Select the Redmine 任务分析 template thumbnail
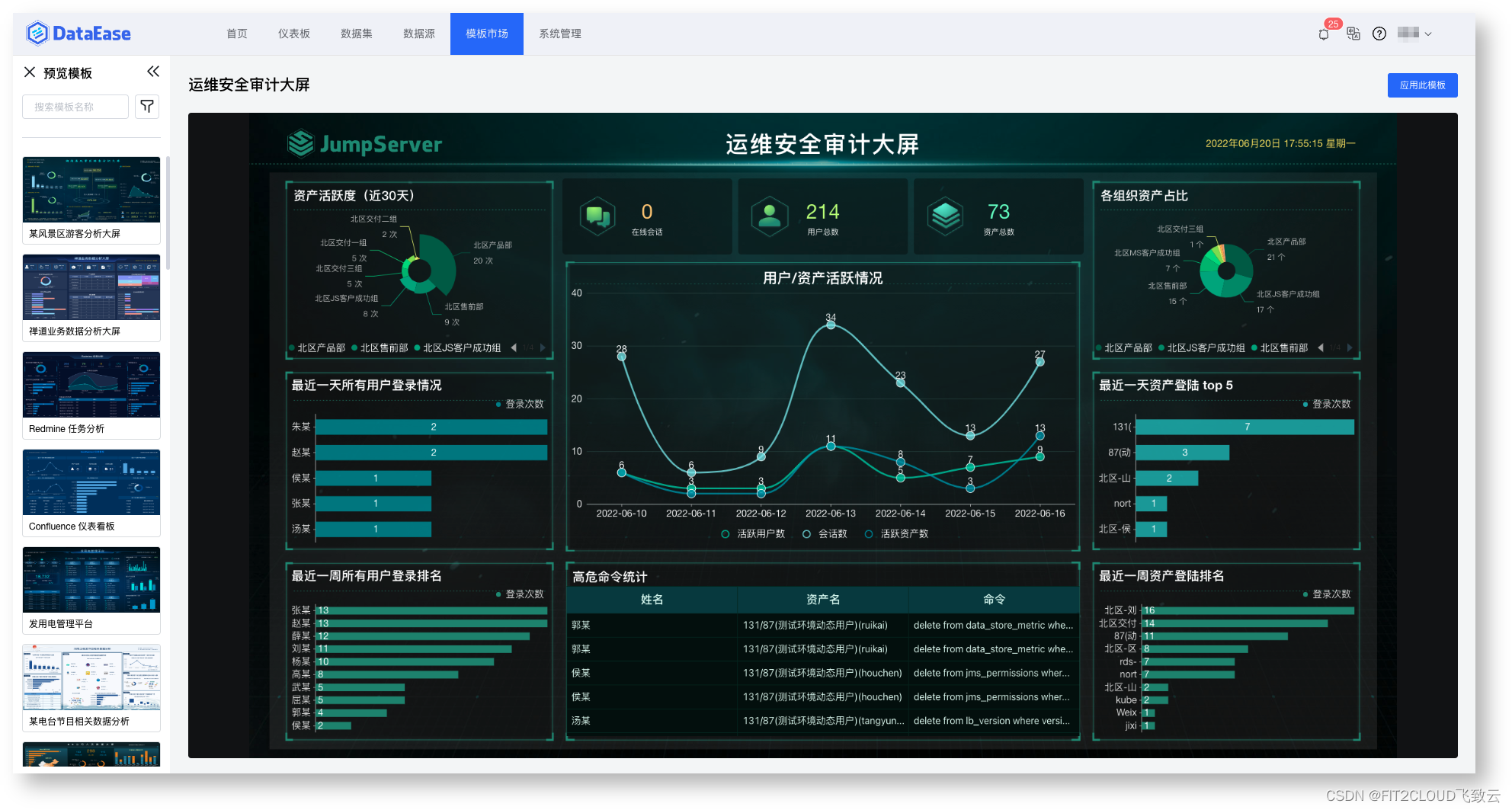The height and width of the screenshot is (810, 1512). 91,386
